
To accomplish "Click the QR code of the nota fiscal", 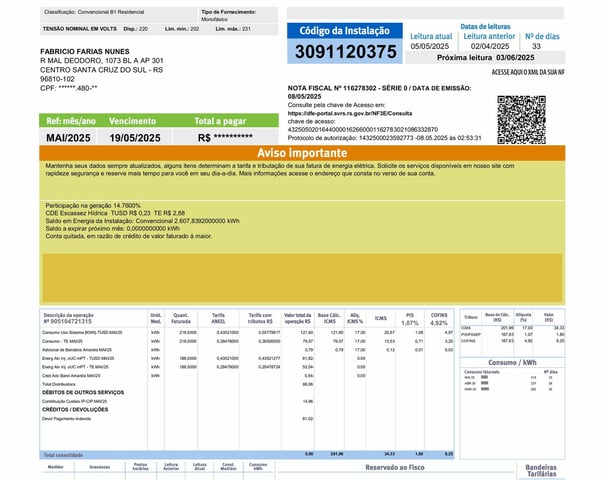I will coord(521,120).
